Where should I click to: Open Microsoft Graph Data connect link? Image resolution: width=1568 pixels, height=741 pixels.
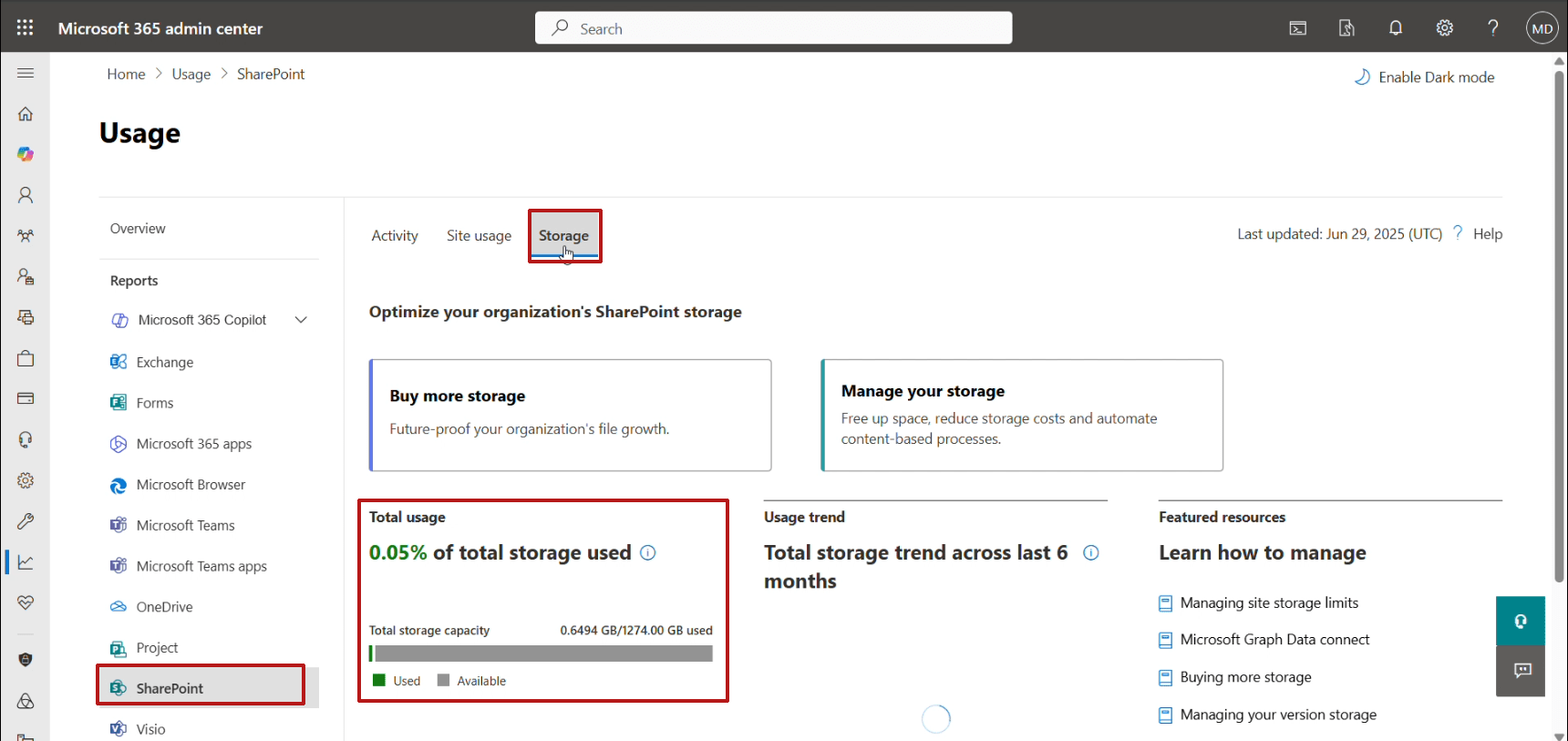click(1274, 640)
